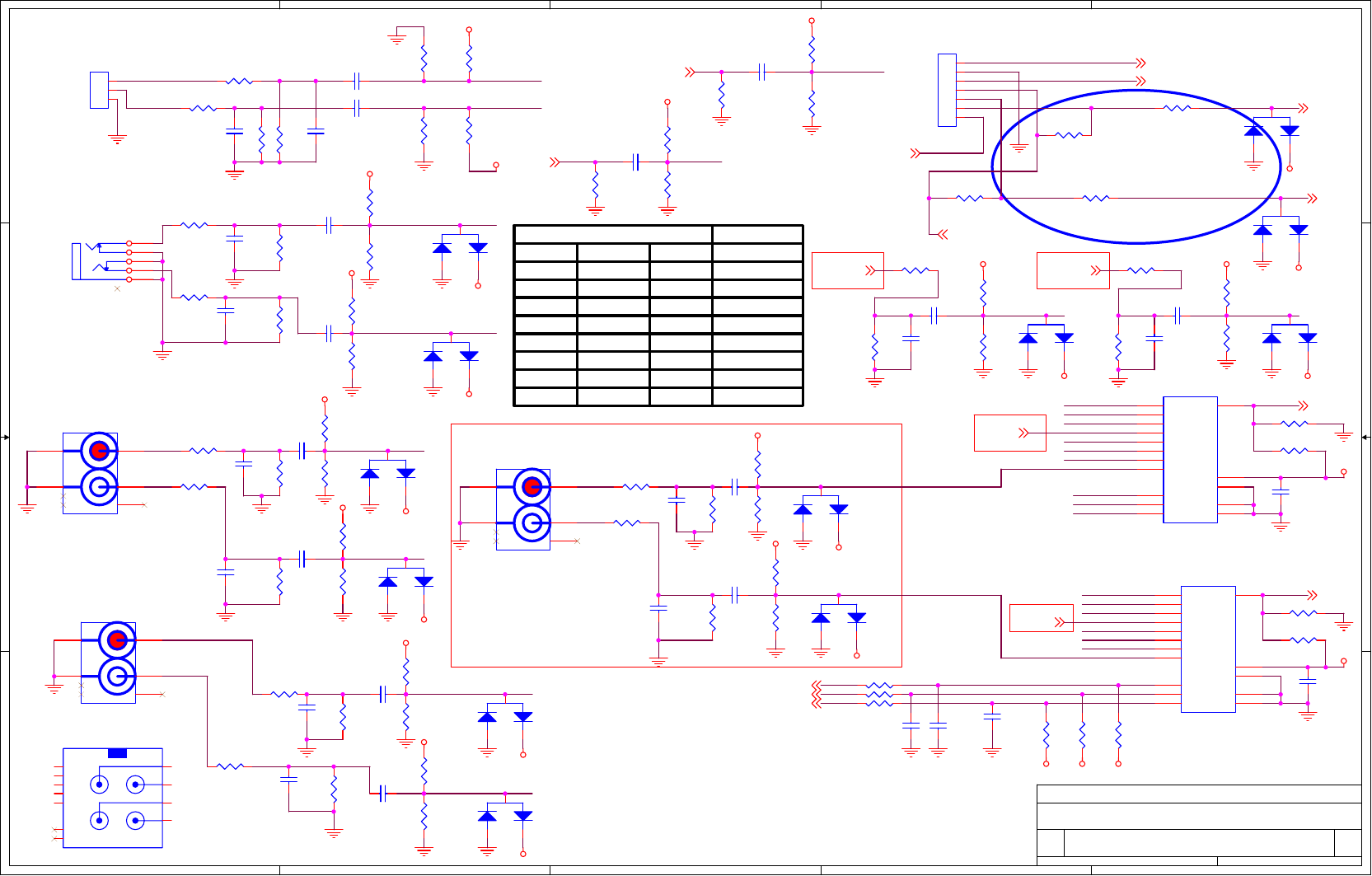Select the lower IC rectangle on the right side

pos(1208,649)
